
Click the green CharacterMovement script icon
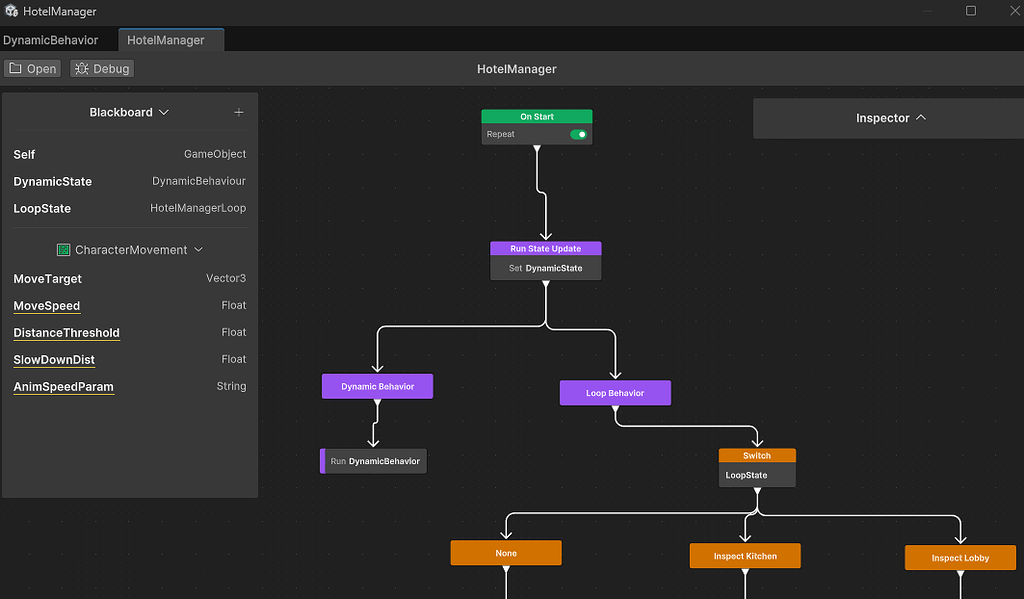63,249
